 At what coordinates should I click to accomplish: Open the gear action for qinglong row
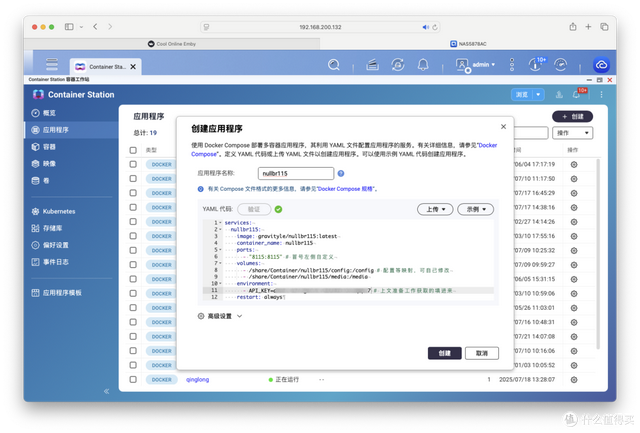(x=574, y=380)
